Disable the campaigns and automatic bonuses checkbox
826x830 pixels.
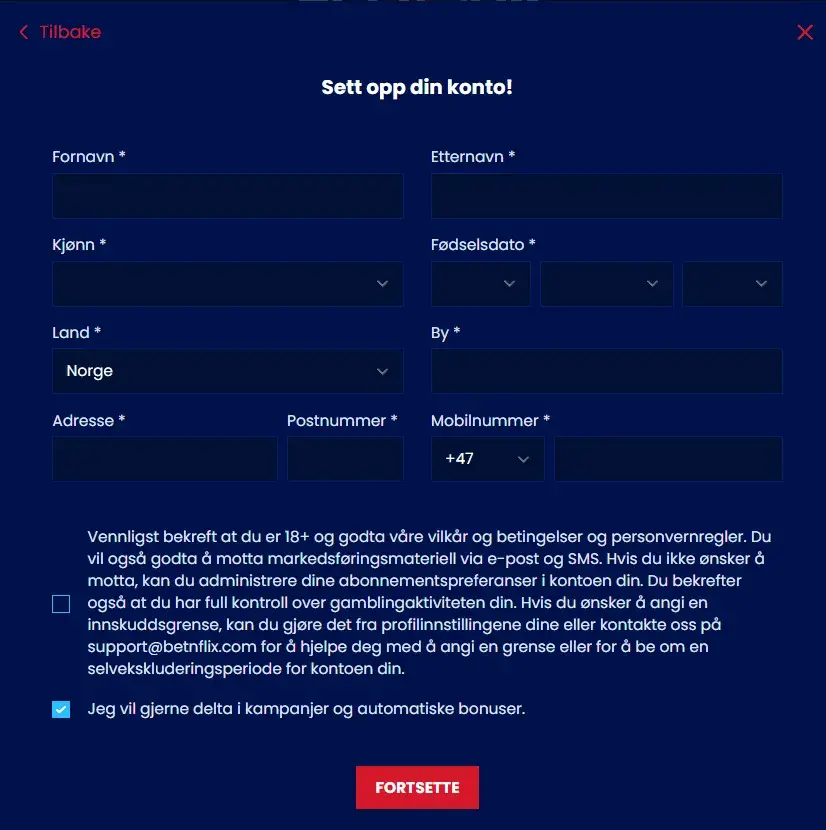(x=60, y=707)
